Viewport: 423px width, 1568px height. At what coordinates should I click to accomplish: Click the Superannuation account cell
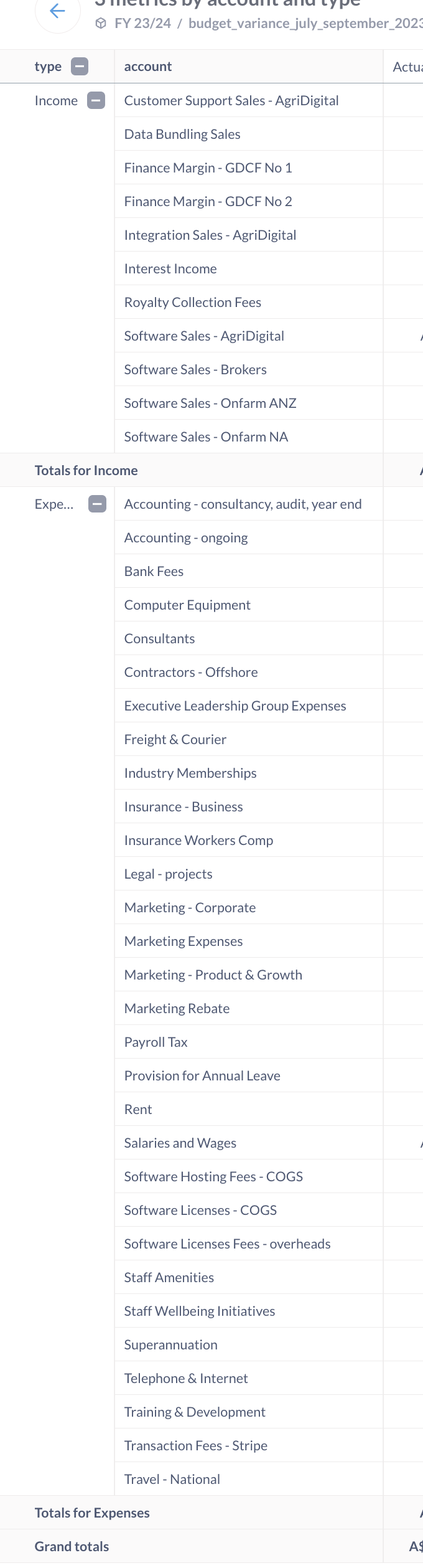(249, 1344)
